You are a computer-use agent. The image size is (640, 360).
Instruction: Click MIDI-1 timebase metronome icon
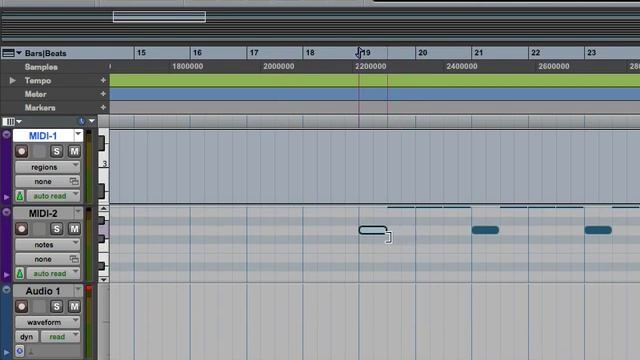(x=20, y=196)
